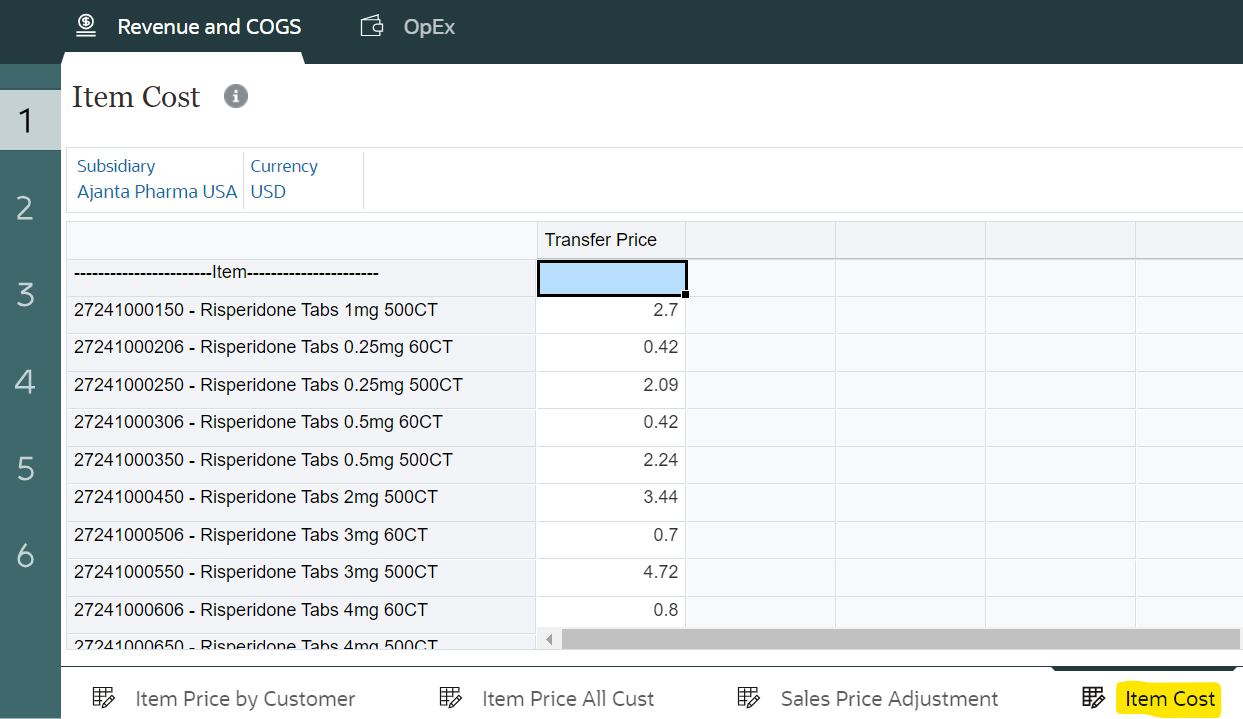Go to vertical tab 2
The height and width of the screenshot is (719, 1243).
(x=26, y=208)
